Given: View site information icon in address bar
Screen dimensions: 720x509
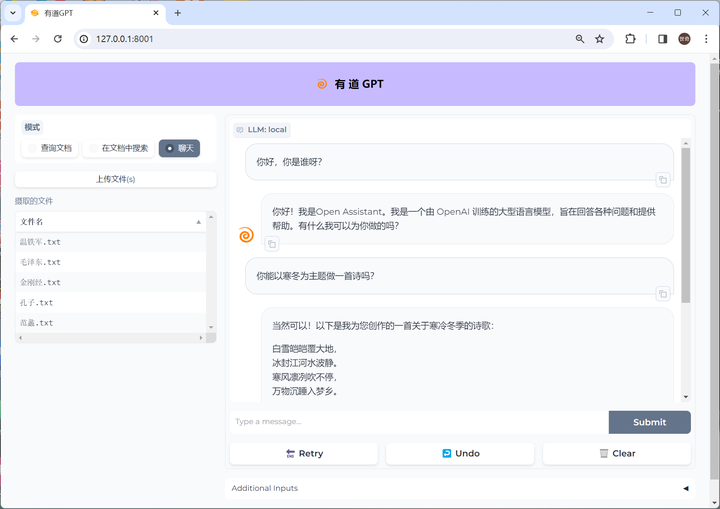Looking at the screenshot, I should pyautogui.click(x=84, y=39).
